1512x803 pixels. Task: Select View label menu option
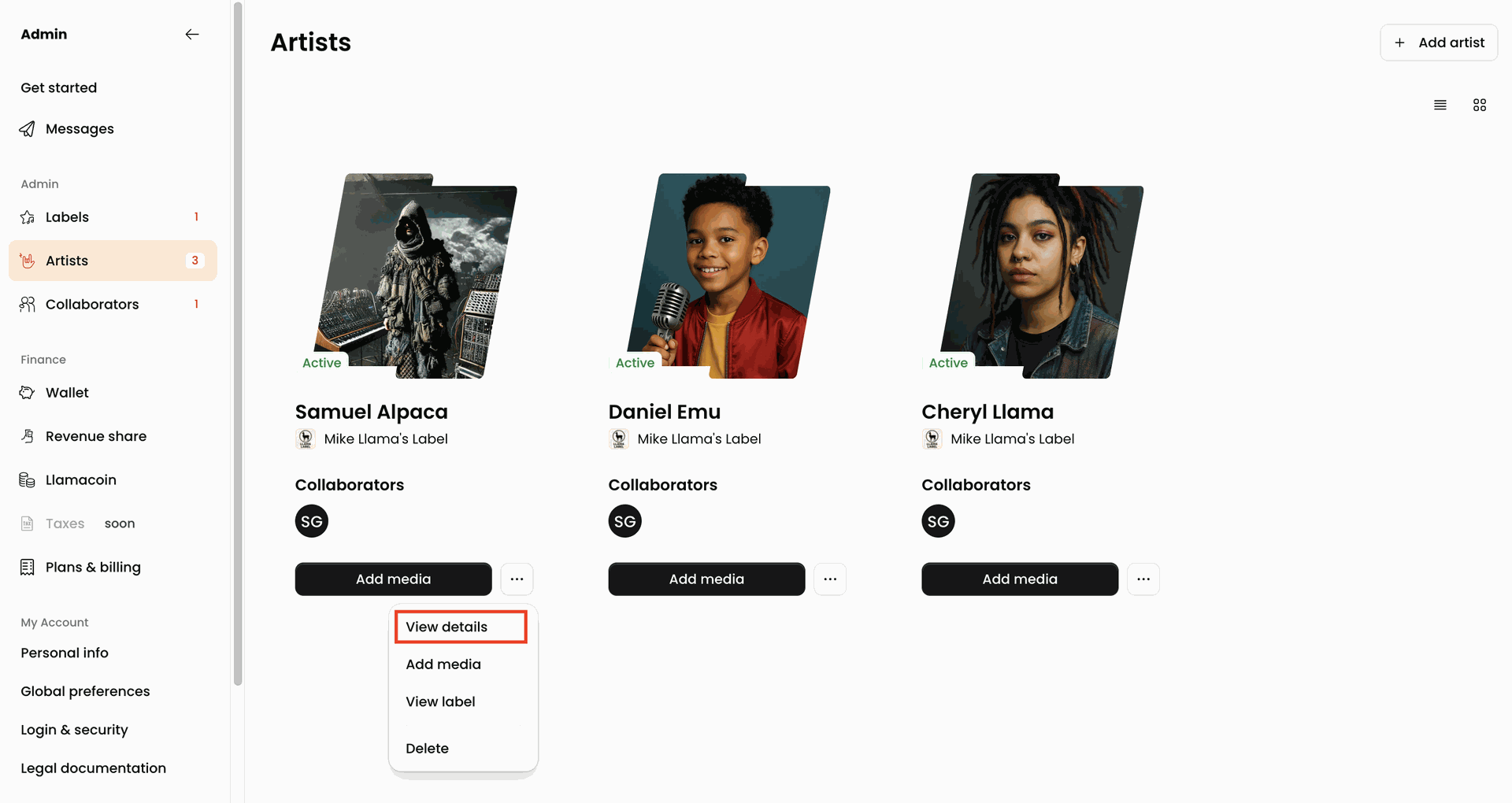[x=440, y=701]
